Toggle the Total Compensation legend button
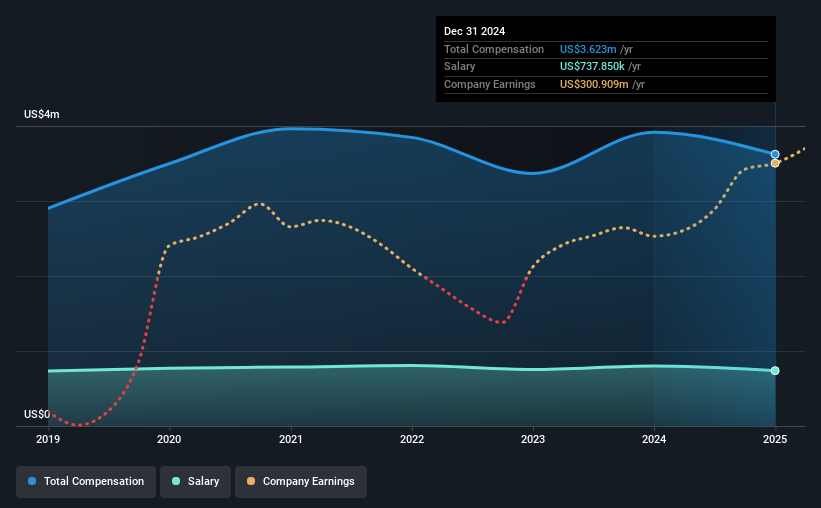The image size is (821, 508). [x=86, y=481]
